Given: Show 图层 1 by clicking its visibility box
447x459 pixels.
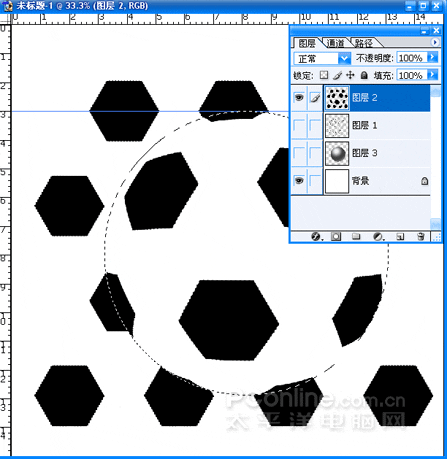Looking at the screenshot, I should pyautogui.click(x=299, y=126).
